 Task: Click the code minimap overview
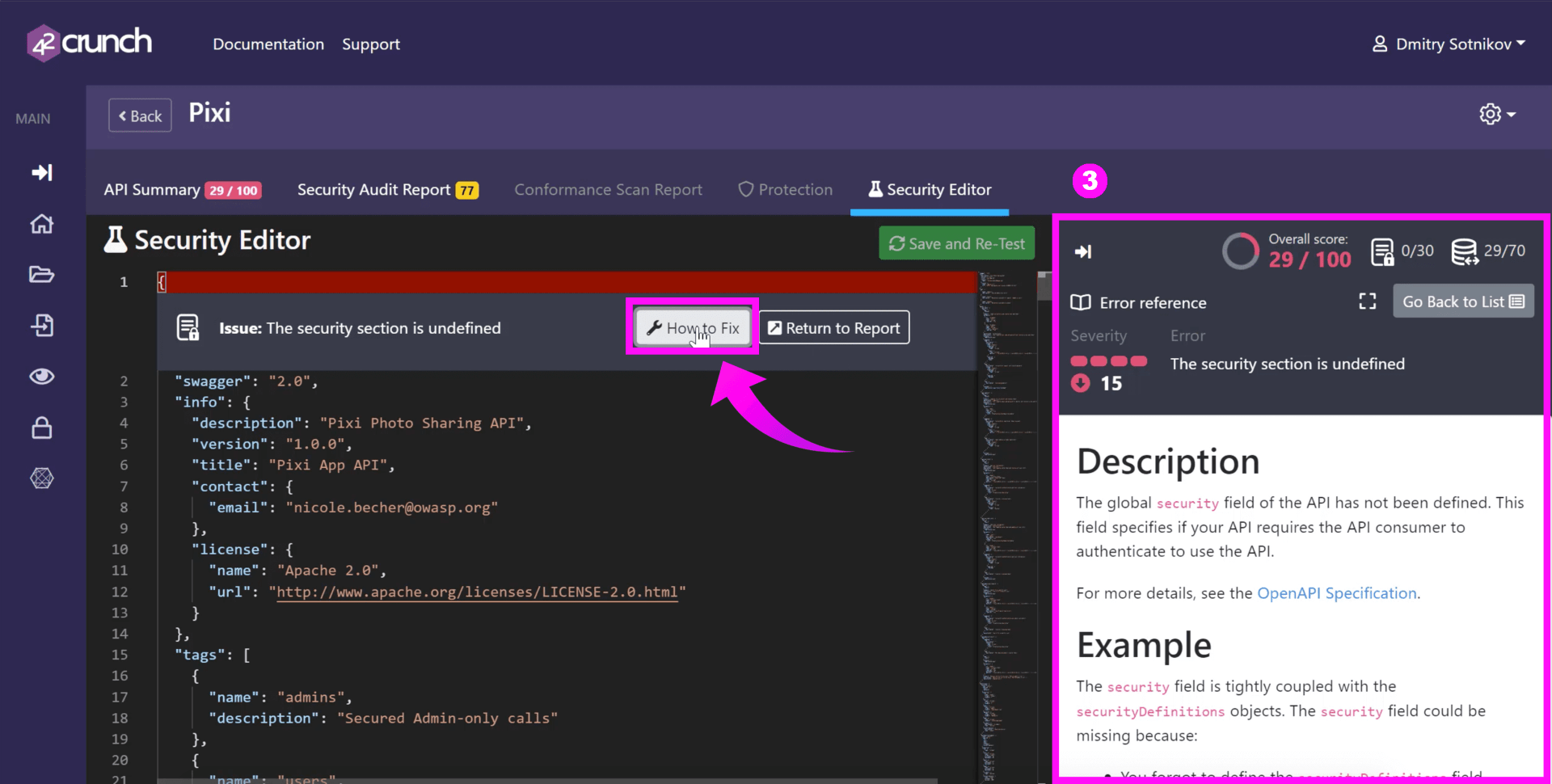tap(1006, 525)
